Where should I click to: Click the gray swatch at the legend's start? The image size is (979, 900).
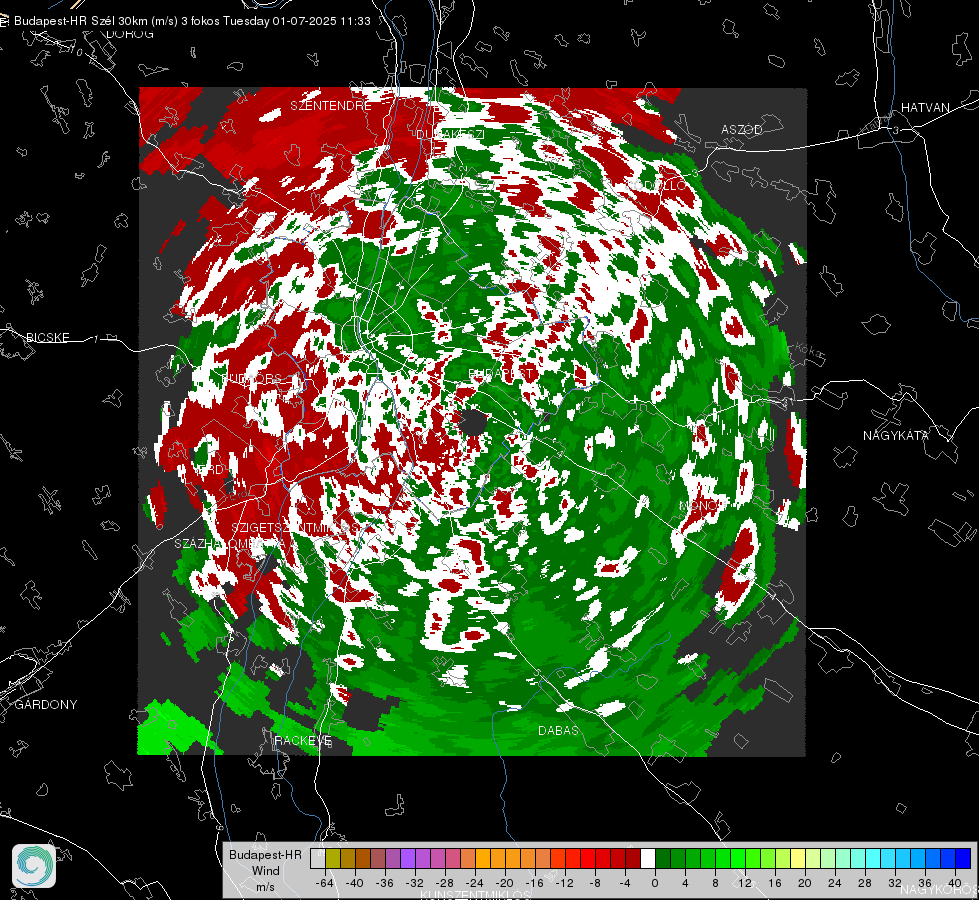click(x=318, y=859)
